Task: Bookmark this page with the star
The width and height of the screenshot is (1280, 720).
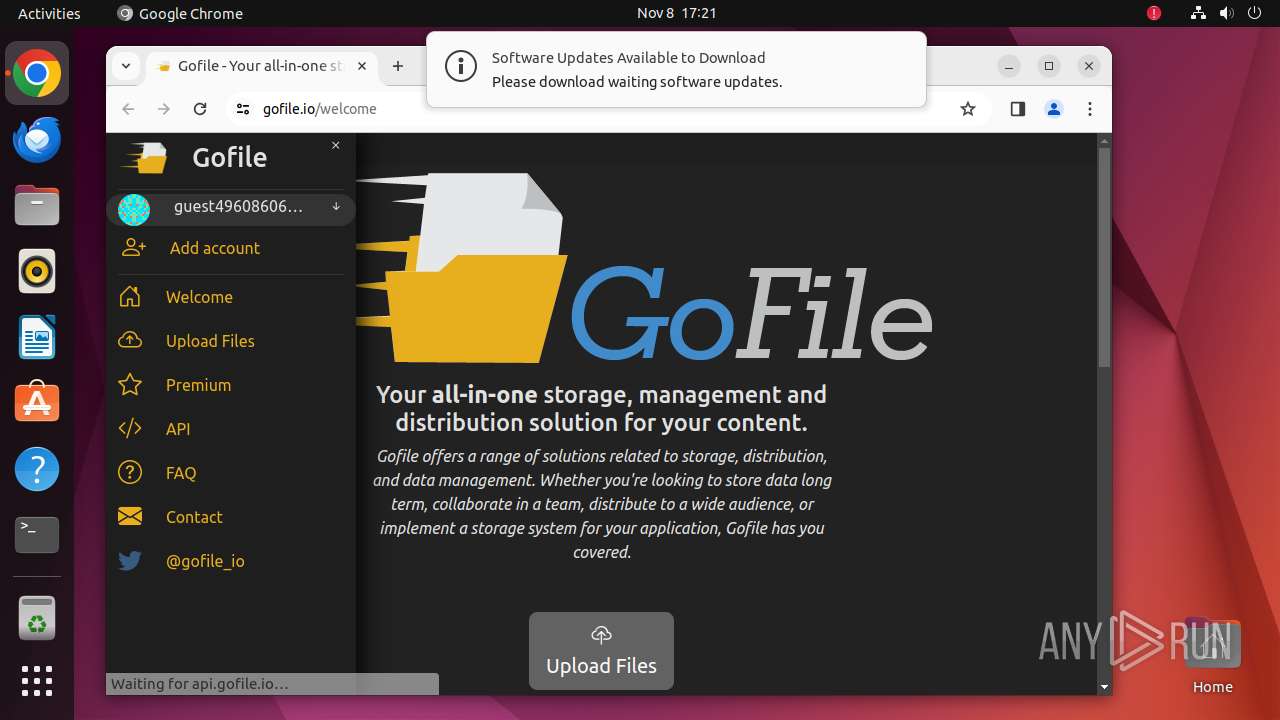Action: pos(968,109)
